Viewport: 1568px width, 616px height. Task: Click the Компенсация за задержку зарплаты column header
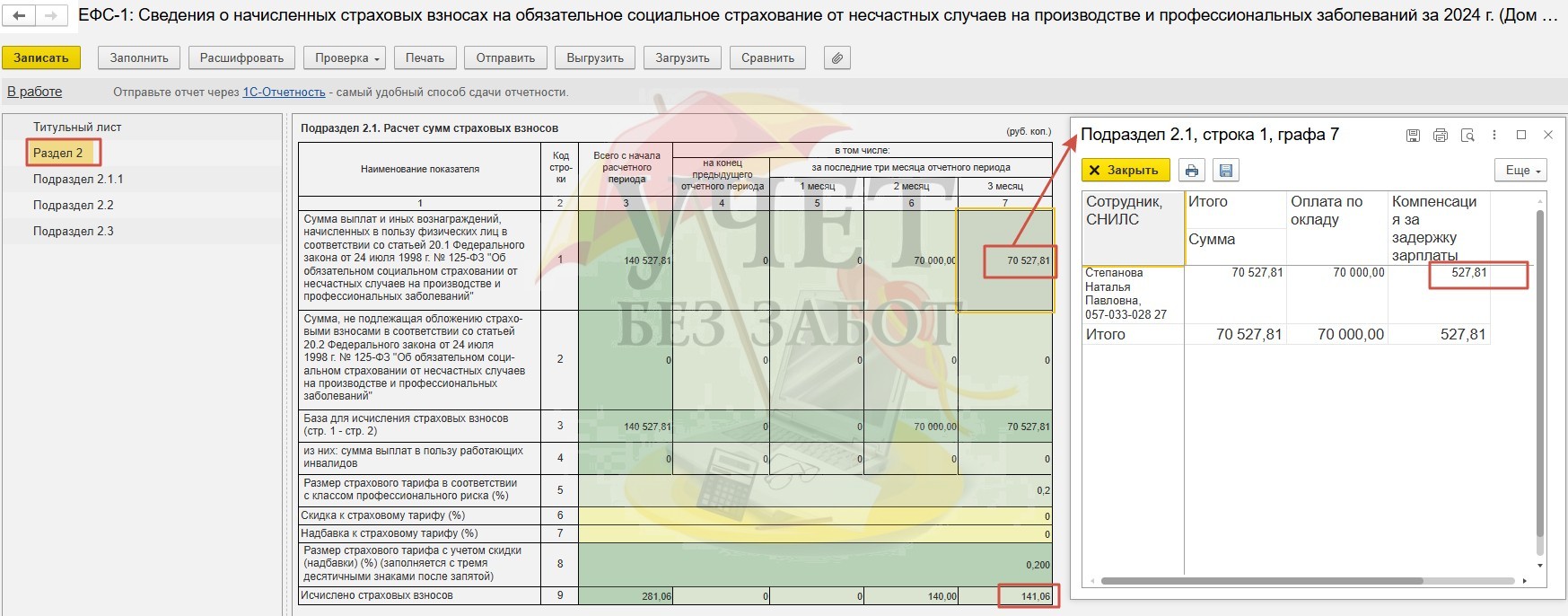coord(1439,228)
